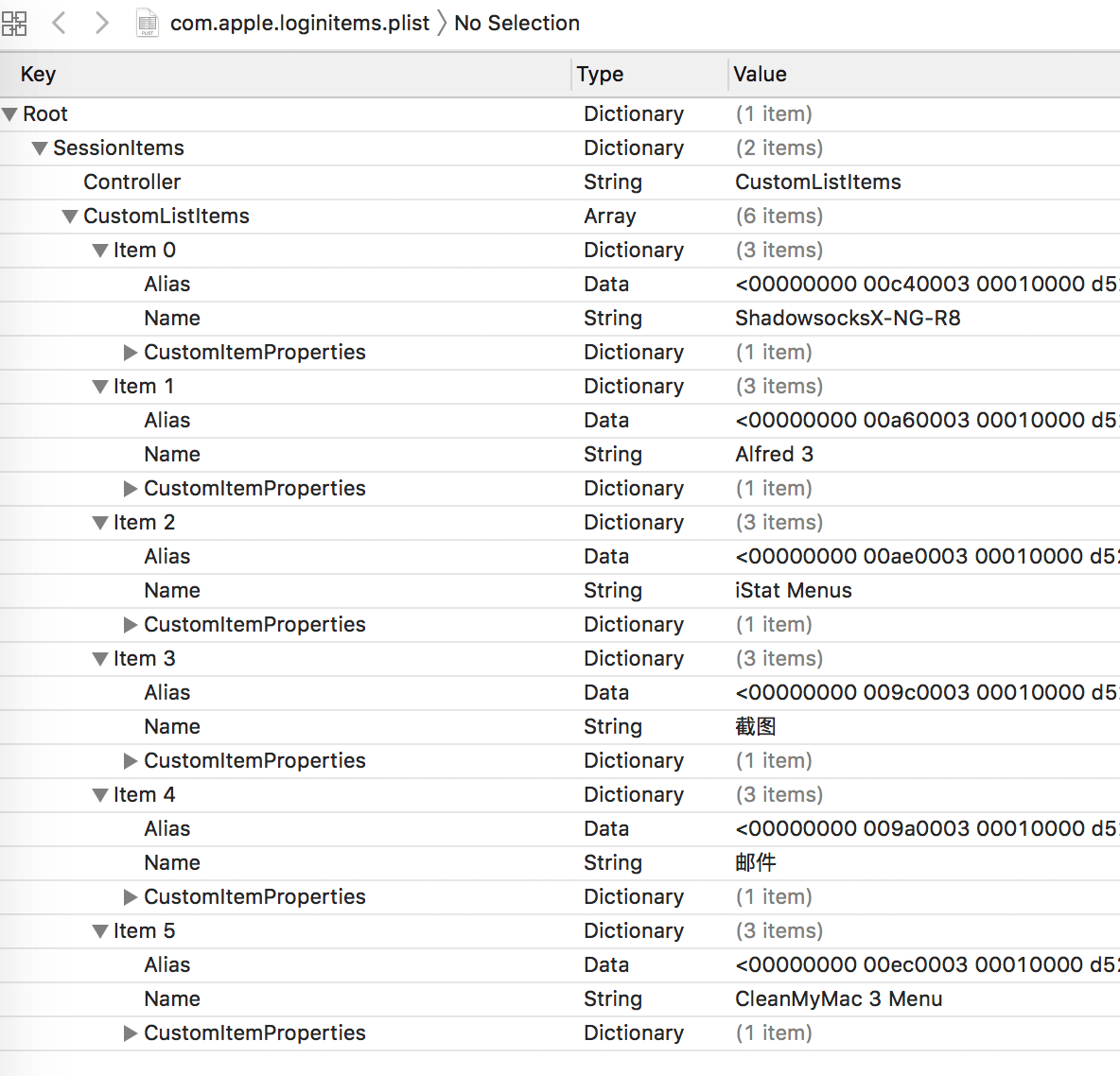Click the (2 items) value of SessionItems
This screenshot has height=1076, width=1120.
click(x=779, y=148)
